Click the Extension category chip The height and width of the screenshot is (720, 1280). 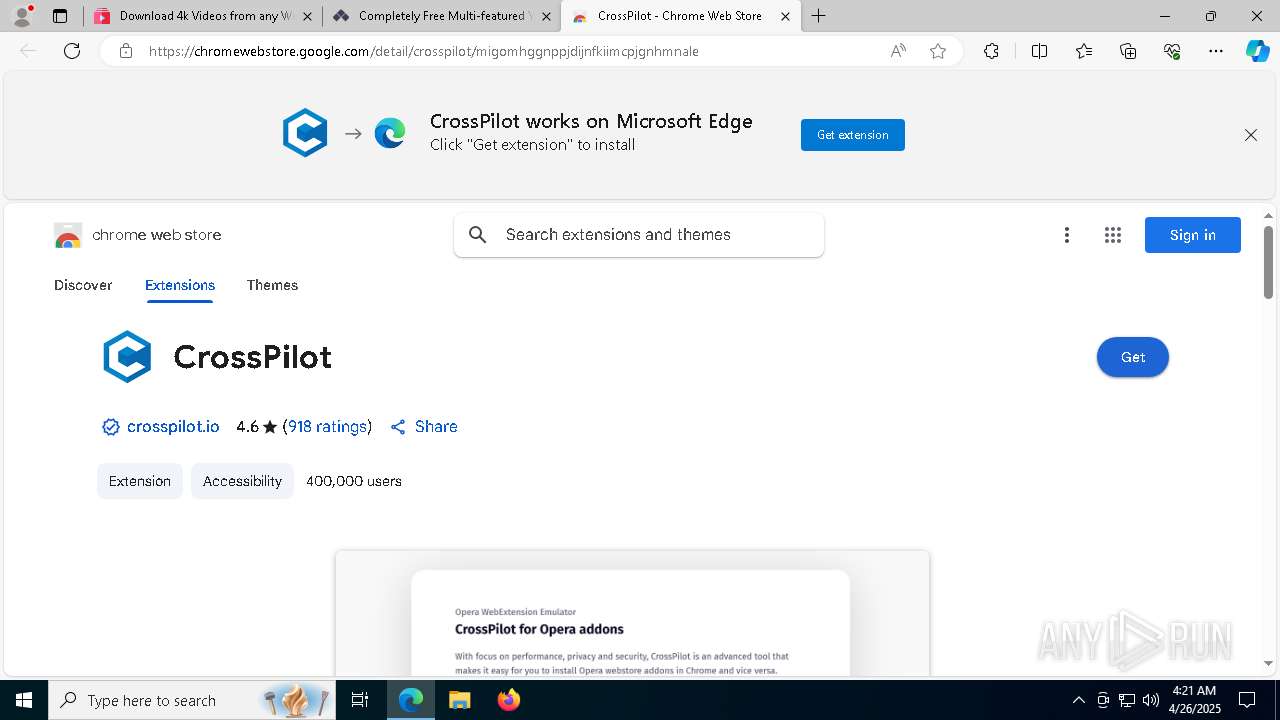pos(140,481)
